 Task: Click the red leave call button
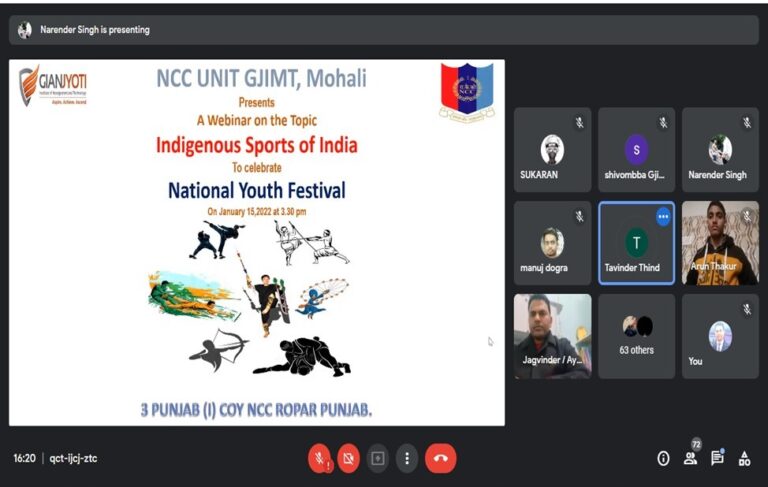441,459
